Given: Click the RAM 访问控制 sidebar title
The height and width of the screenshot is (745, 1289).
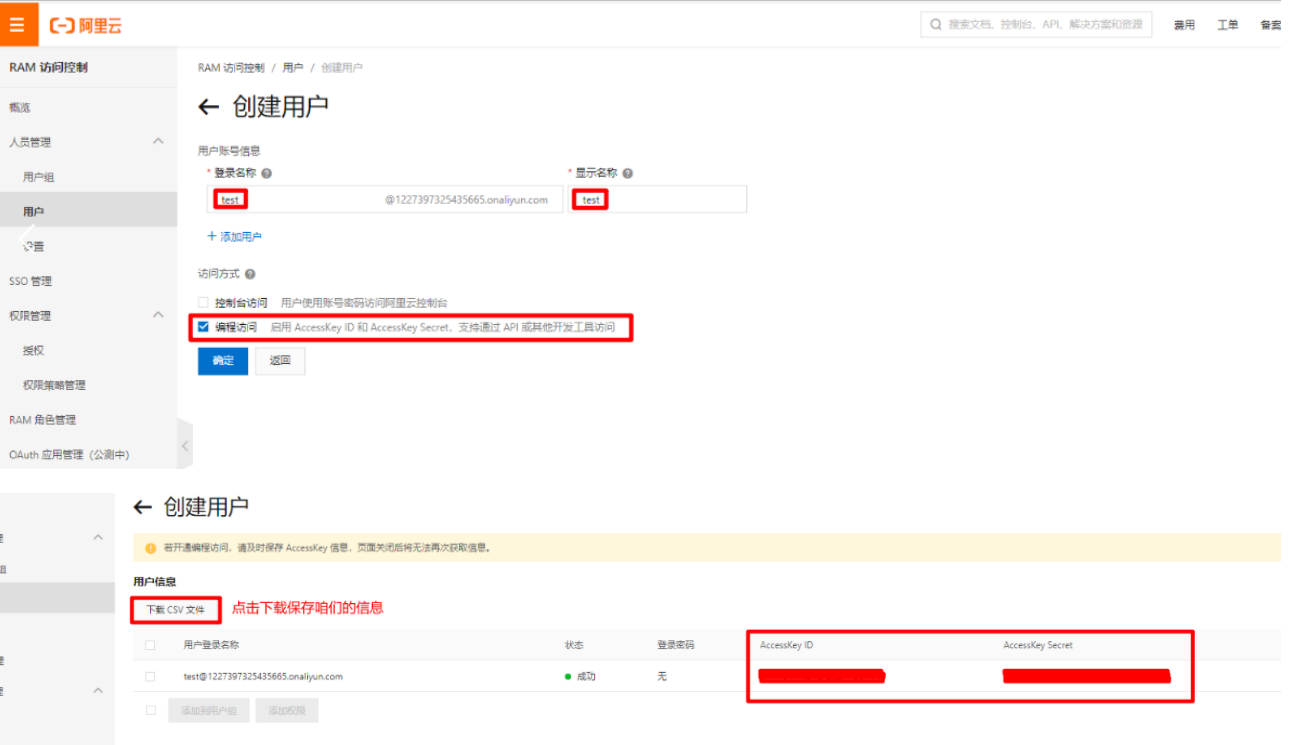Looking at the screenshot, I should [48, 67].
